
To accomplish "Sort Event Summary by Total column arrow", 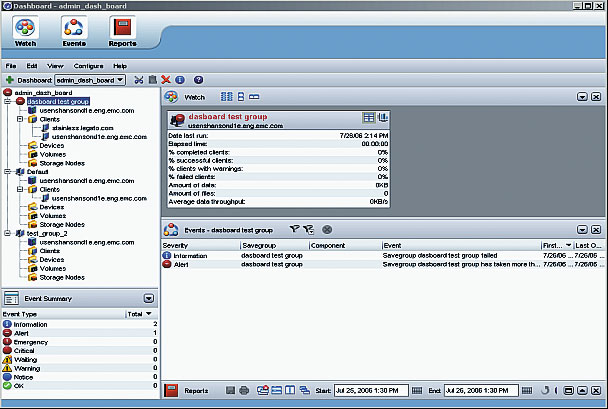I will (x=149, y=314).
